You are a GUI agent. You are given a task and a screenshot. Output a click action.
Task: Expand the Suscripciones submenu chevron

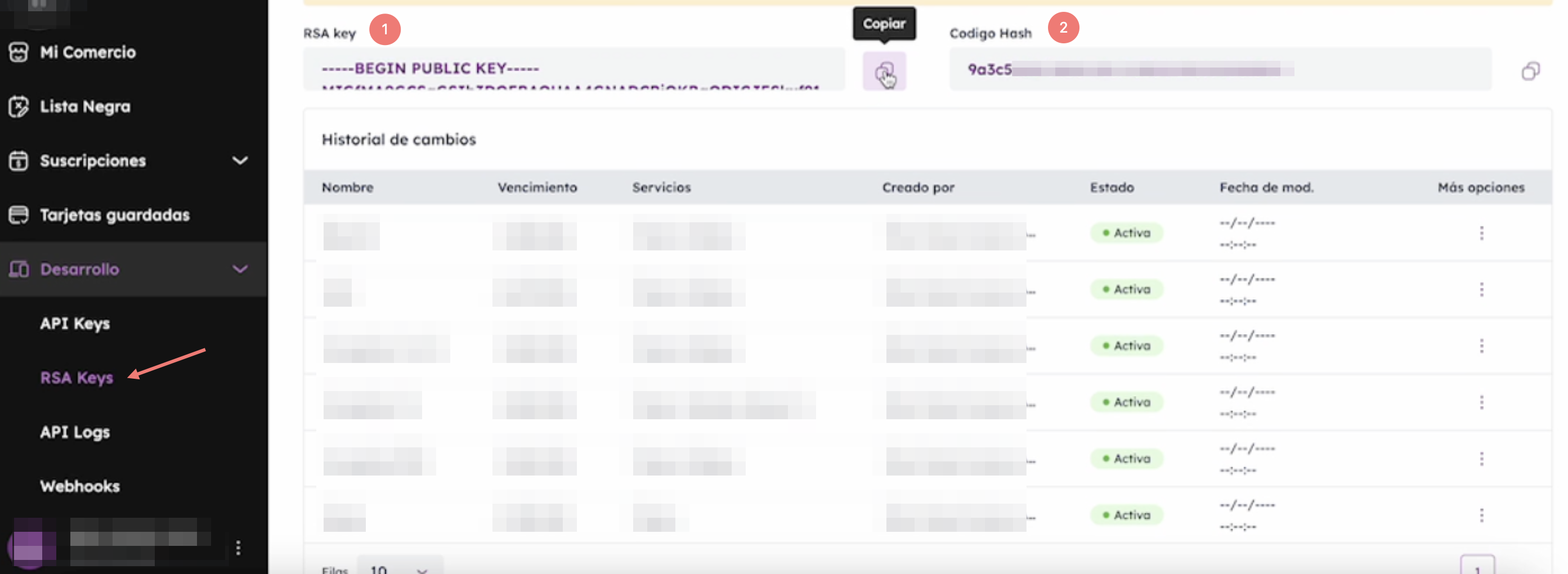[x=240, y=161]
